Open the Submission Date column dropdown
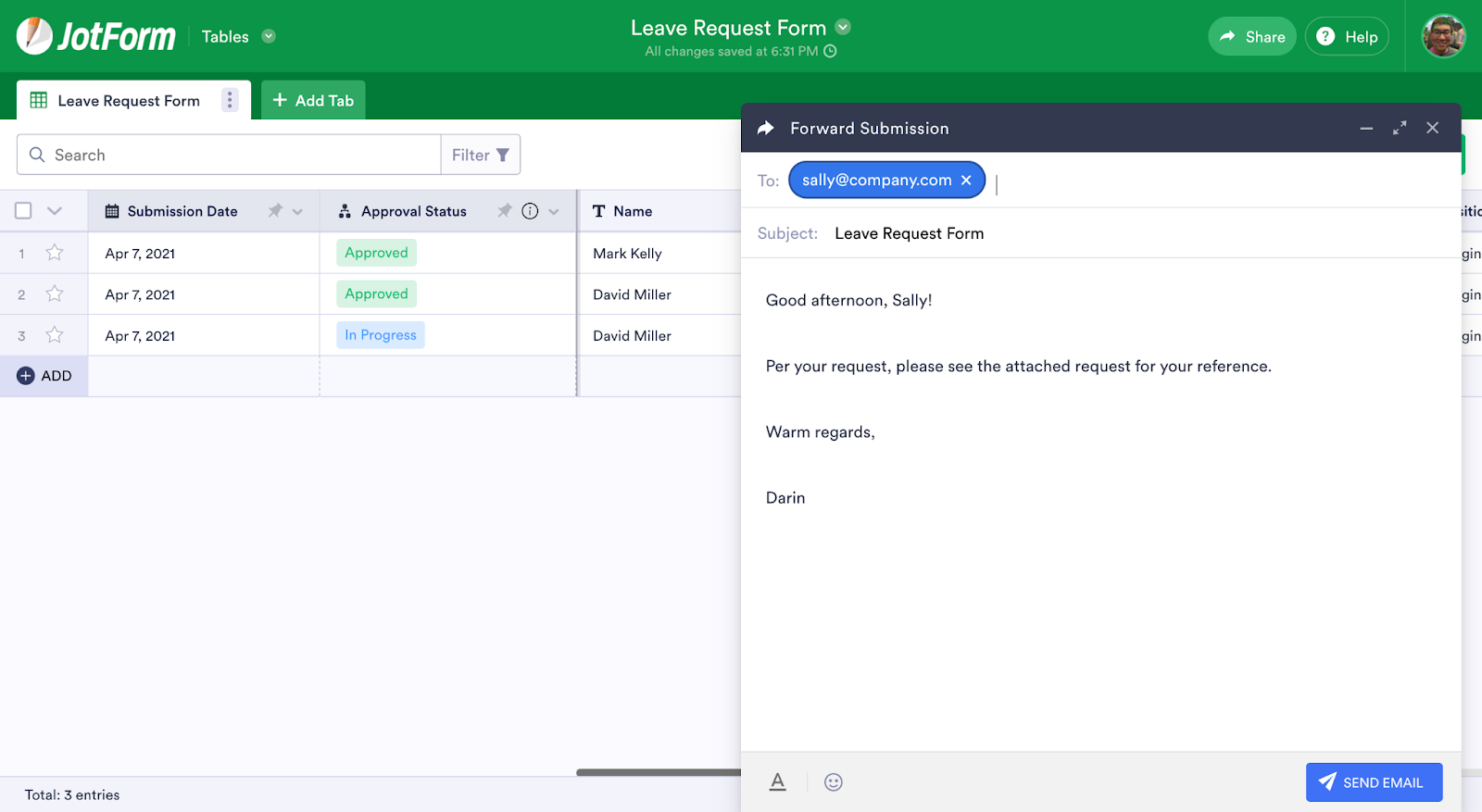This screenshot has height=812, width=1482. click(297, 211)
